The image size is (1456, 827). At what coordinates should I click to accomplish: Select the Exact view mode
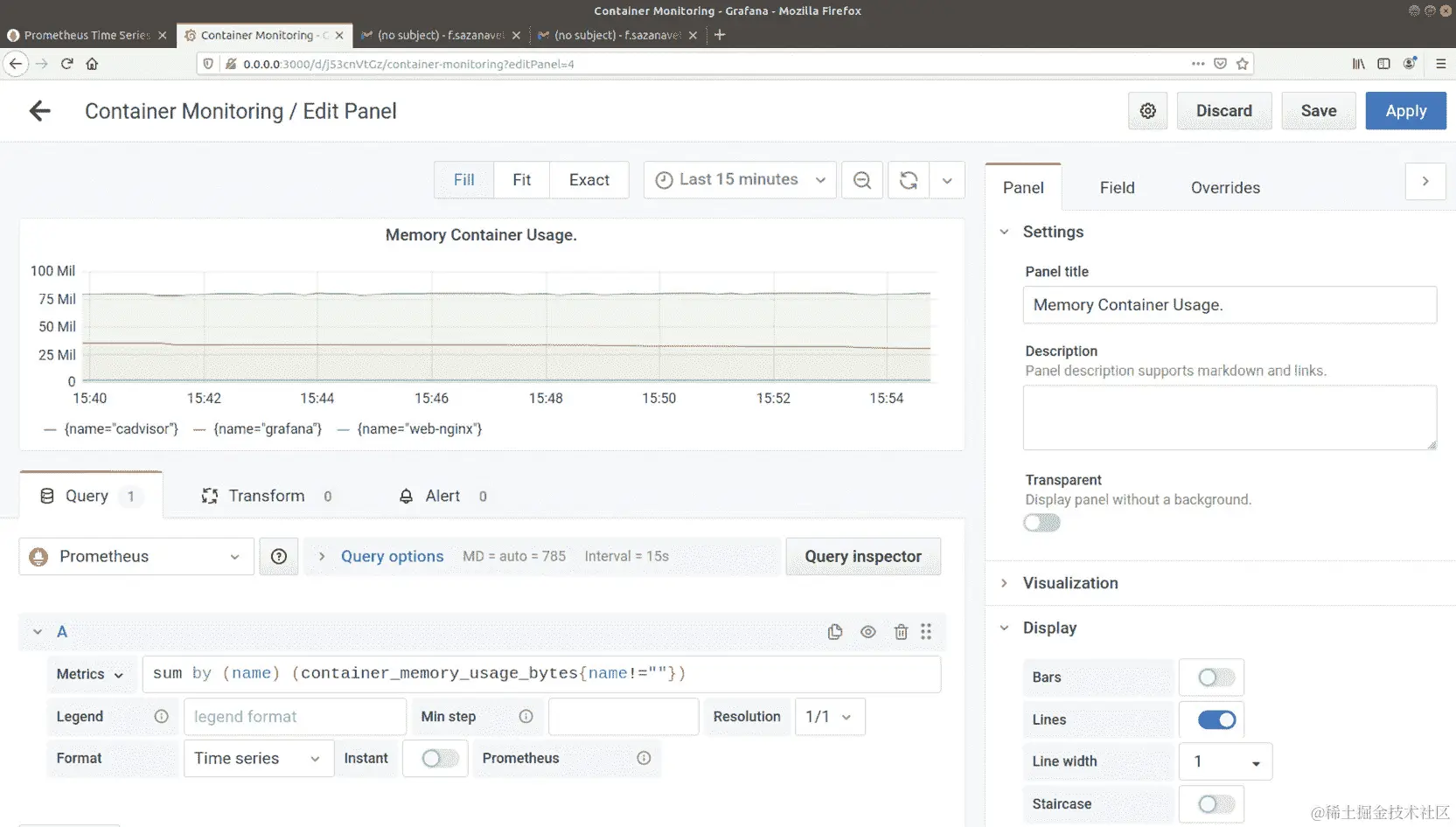589,180
